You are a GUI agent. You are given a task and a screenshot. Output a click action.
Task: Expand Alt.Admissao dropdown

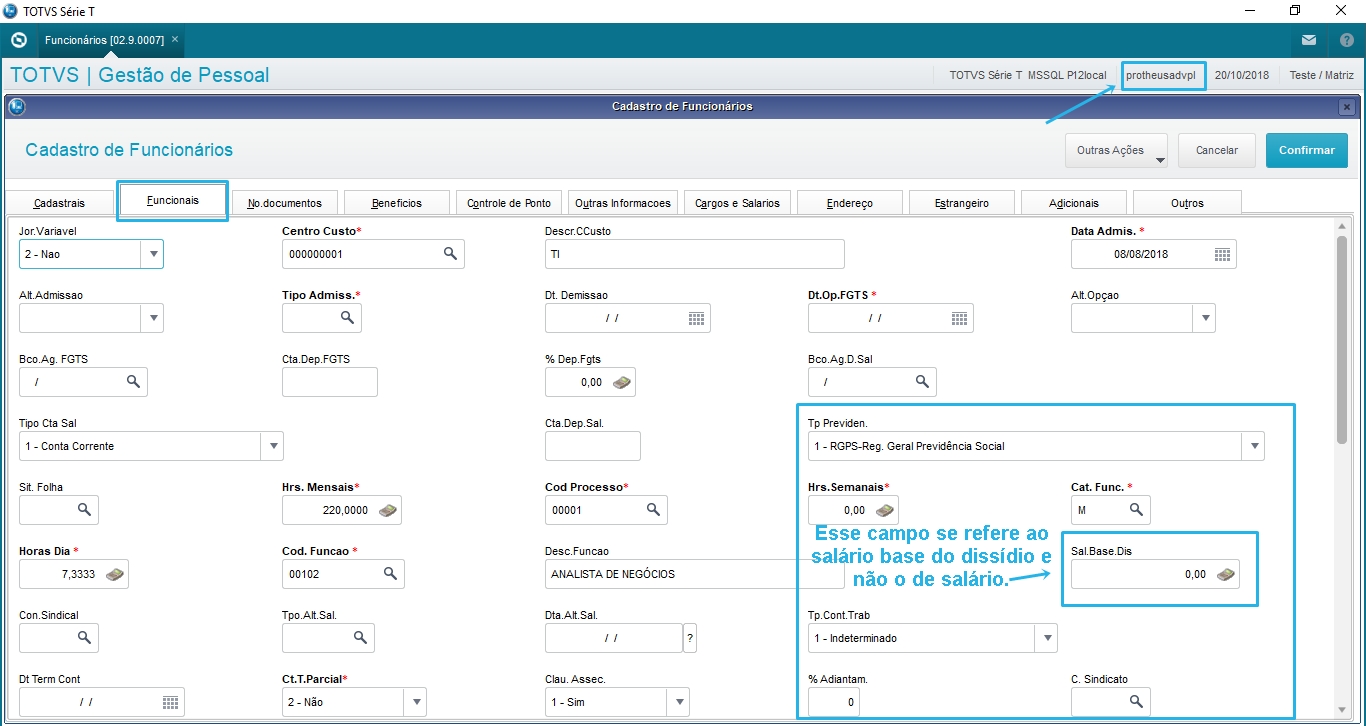(x=153, y=318)
